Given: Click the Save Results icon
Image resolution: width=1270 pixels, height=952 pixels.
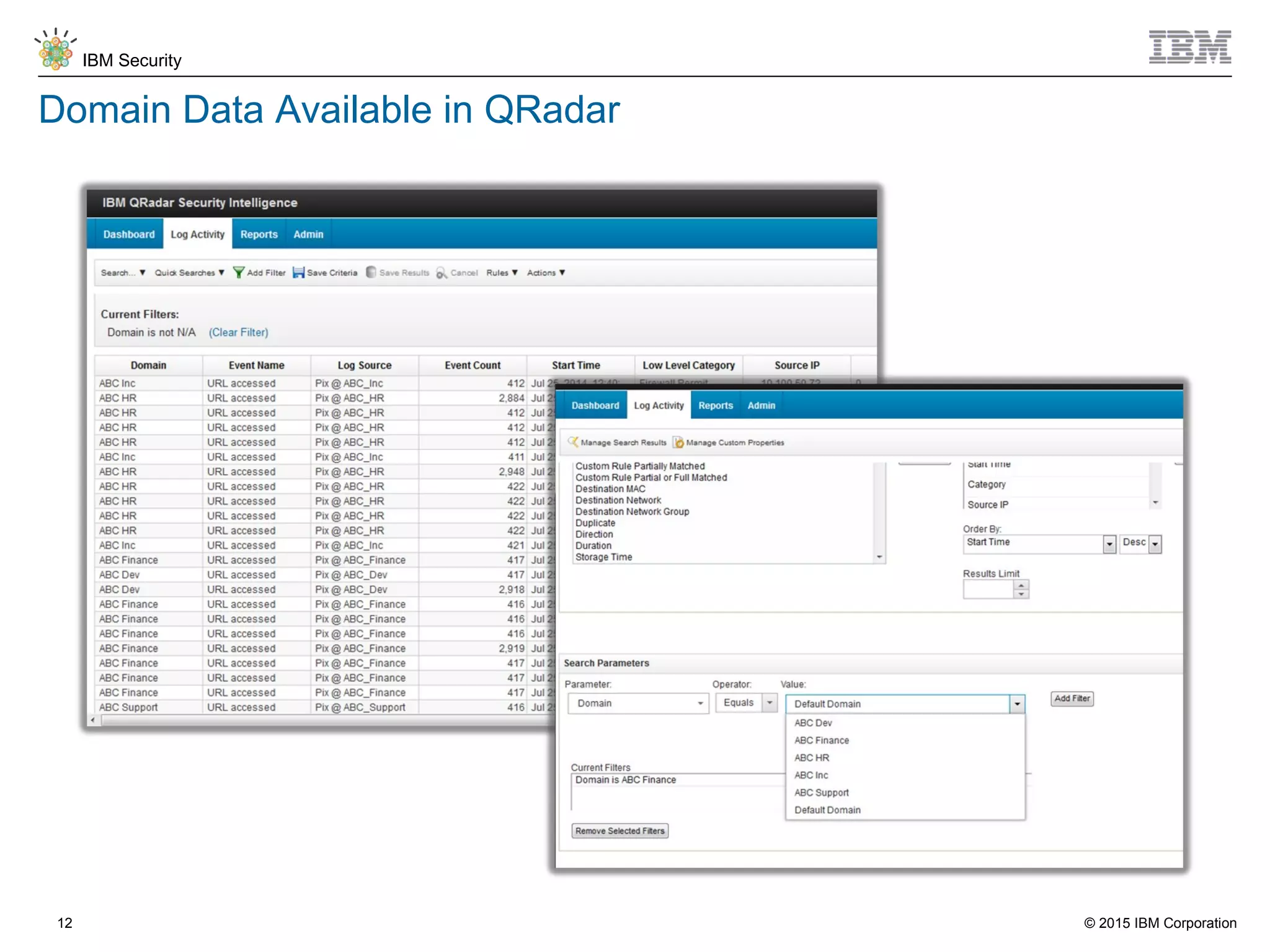Looking at the screenshot, I should [371, 273].
